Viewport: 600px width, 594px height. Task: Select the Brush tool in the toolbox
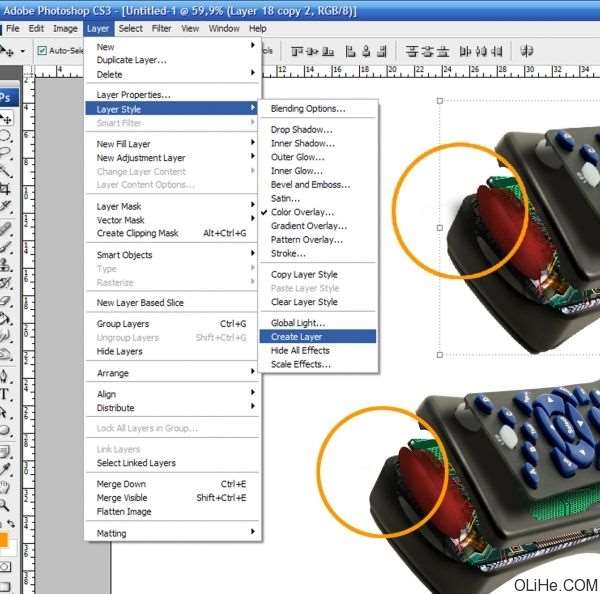pyautogui.click(x=7, y=247)
